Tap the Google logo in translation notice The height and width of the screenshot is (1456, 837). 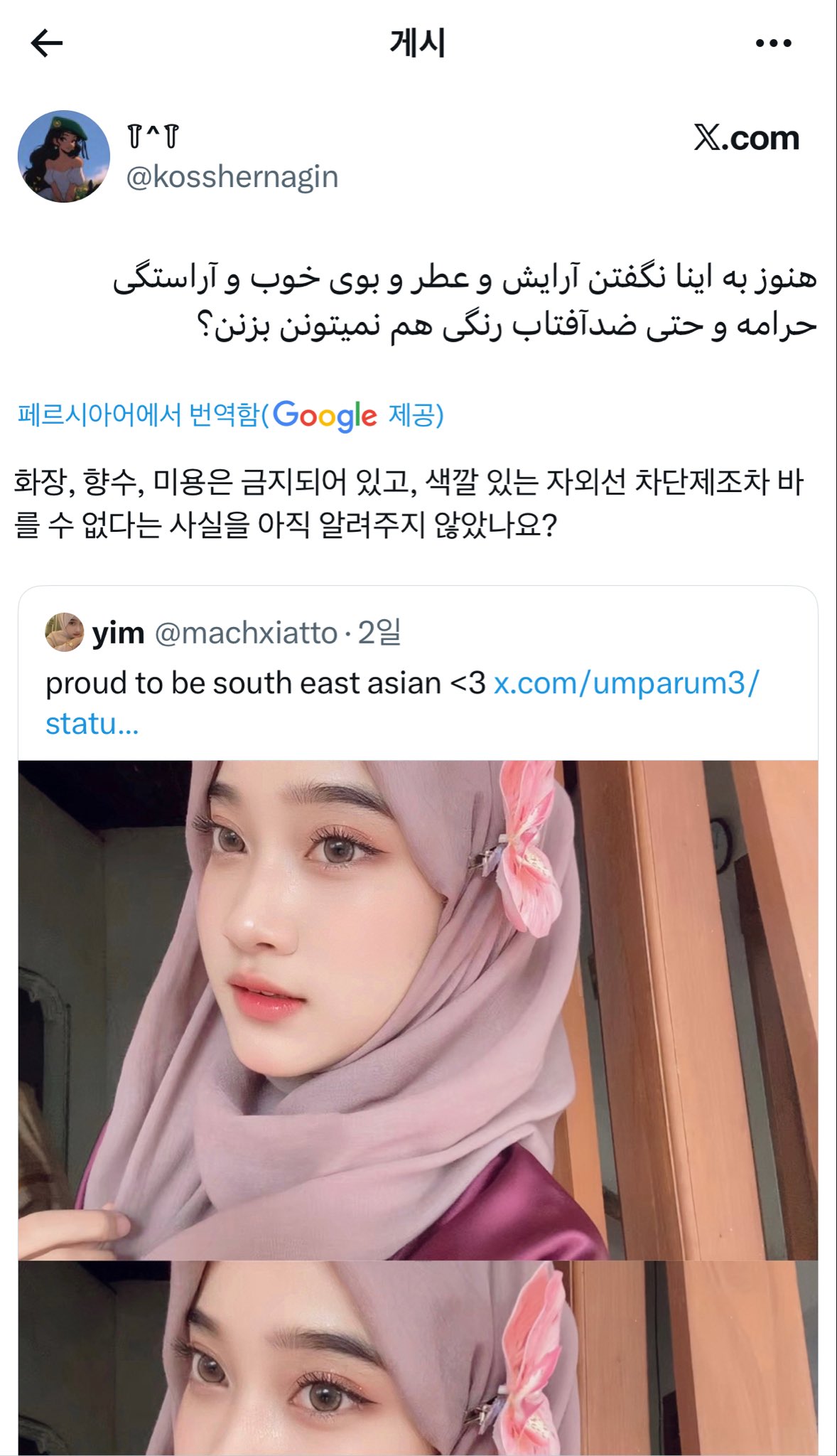[325, 416]
